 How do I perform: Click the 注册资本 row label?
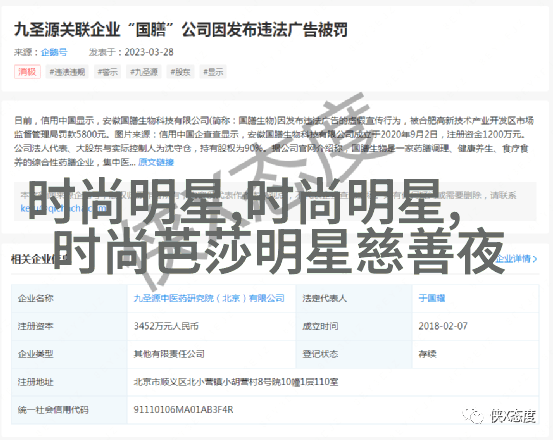pos(36,326)
